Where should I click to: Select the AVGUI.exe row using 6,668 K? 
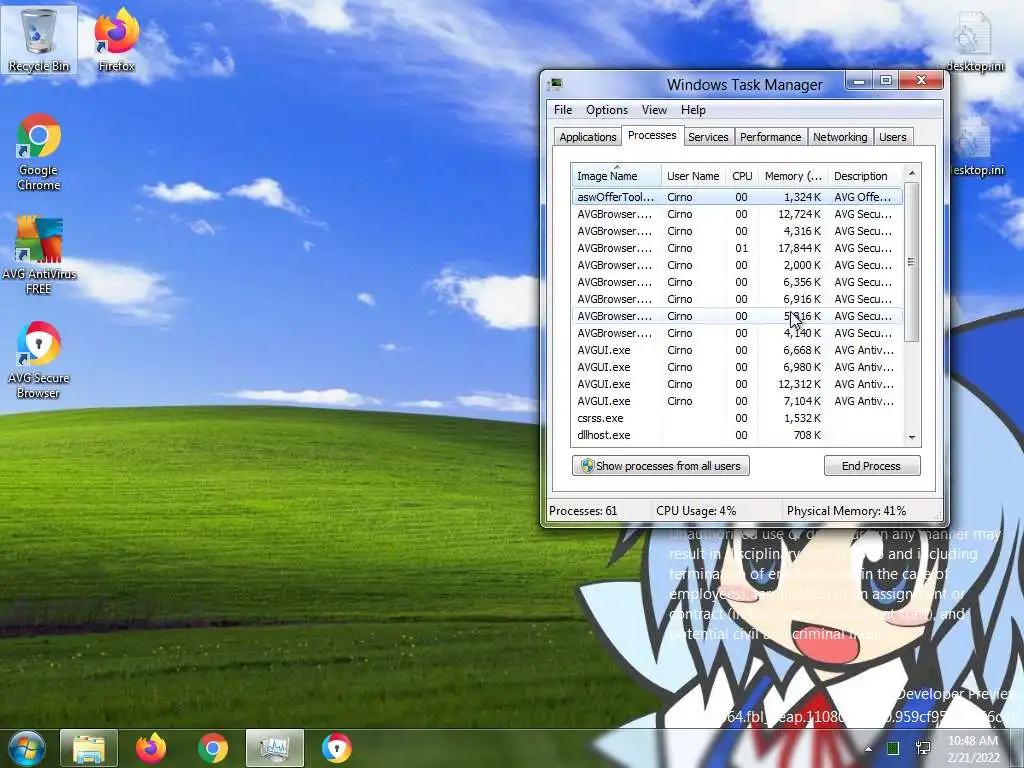(737, 349)
